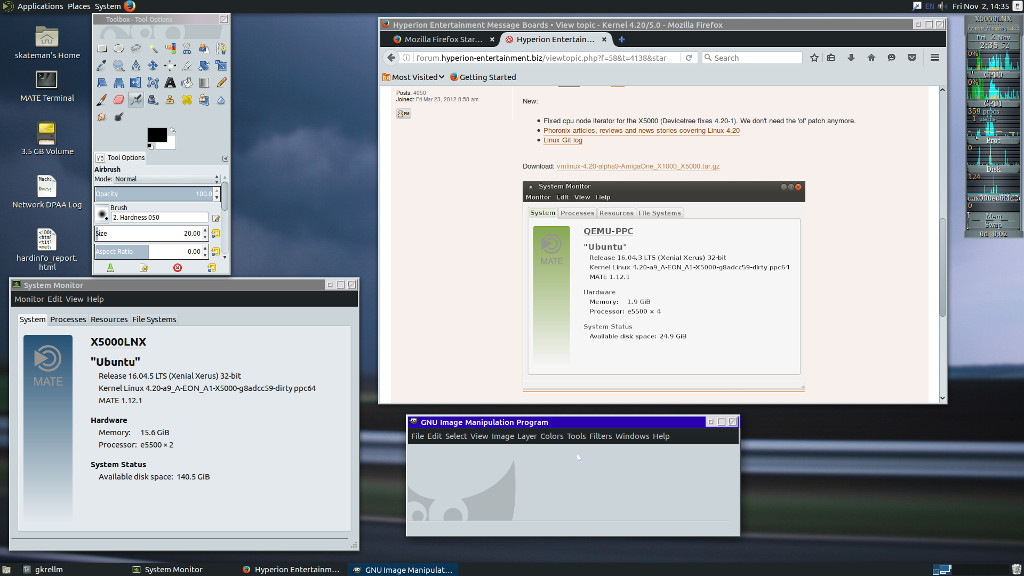Choose the Eraser tool
Screen dimensions: 1024x576
[119, 100]
